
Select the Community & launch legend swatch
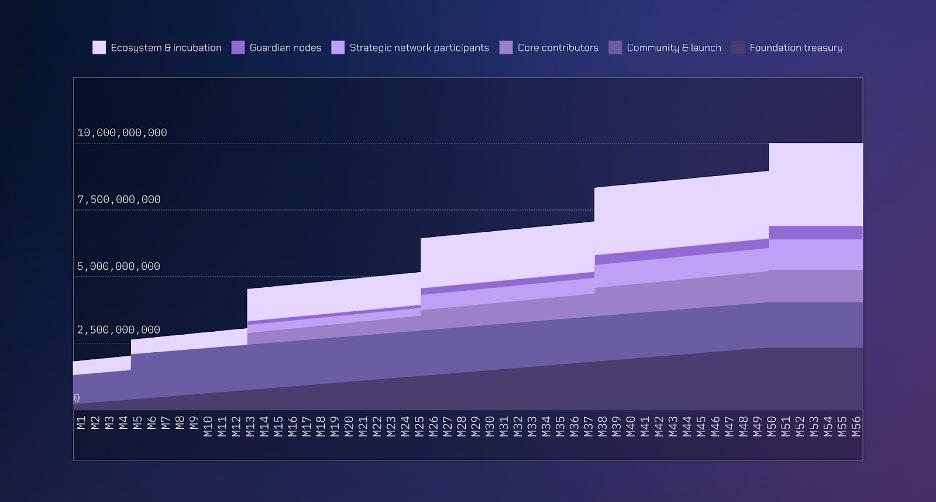click(x=615, y=48)
